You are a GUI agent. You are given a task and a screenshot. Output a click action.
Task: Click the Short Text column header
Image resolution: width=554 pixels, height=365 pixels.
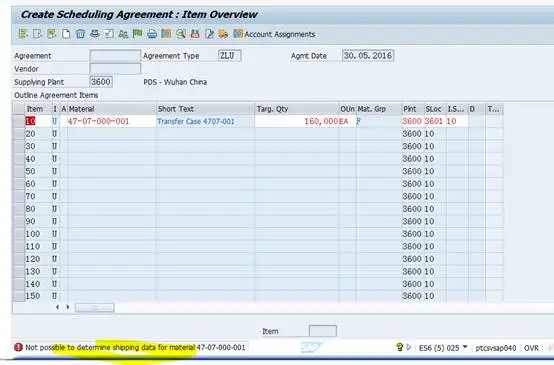205,109
